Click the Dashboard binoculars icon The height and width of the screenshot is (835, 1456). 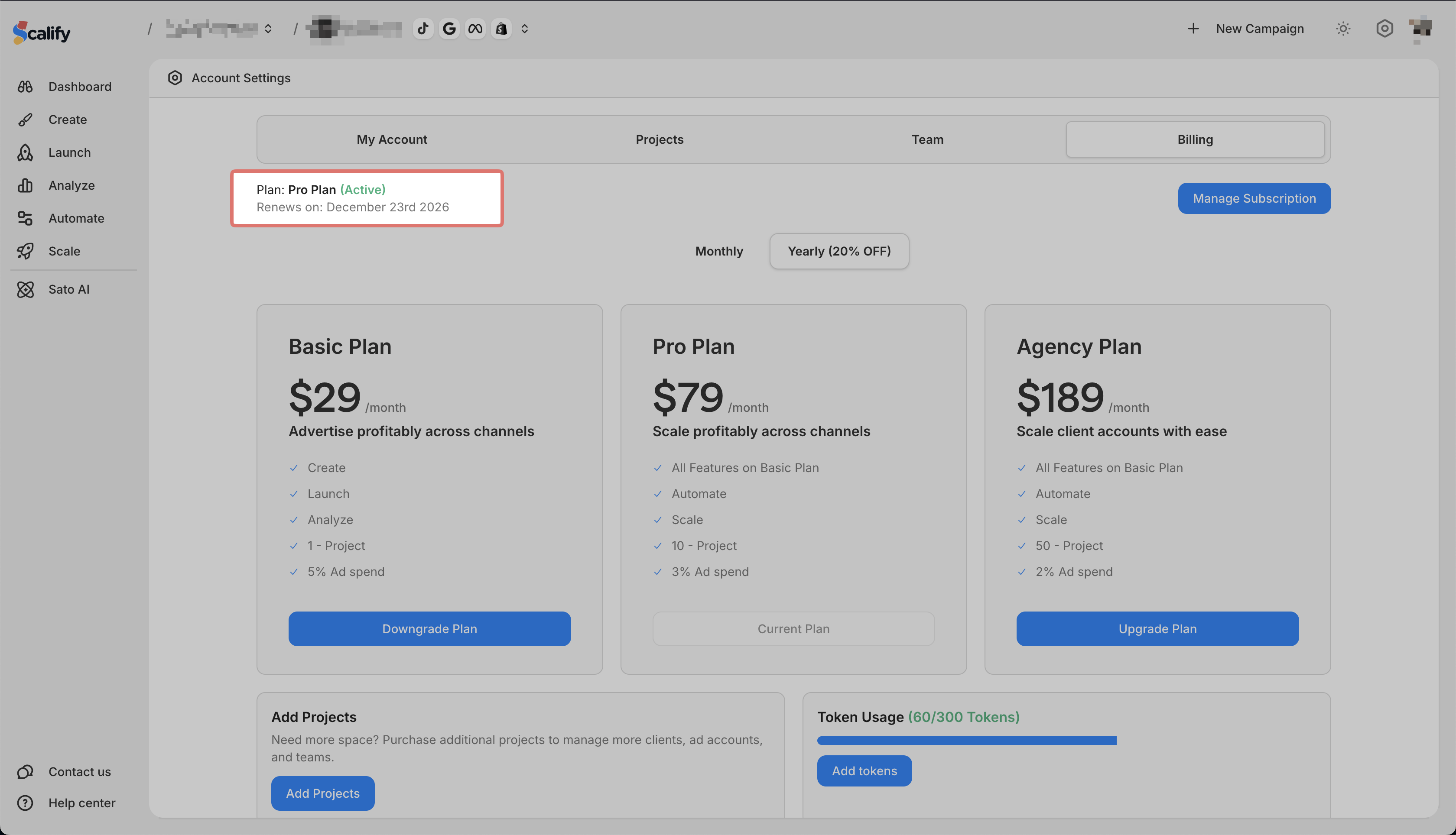25,87
